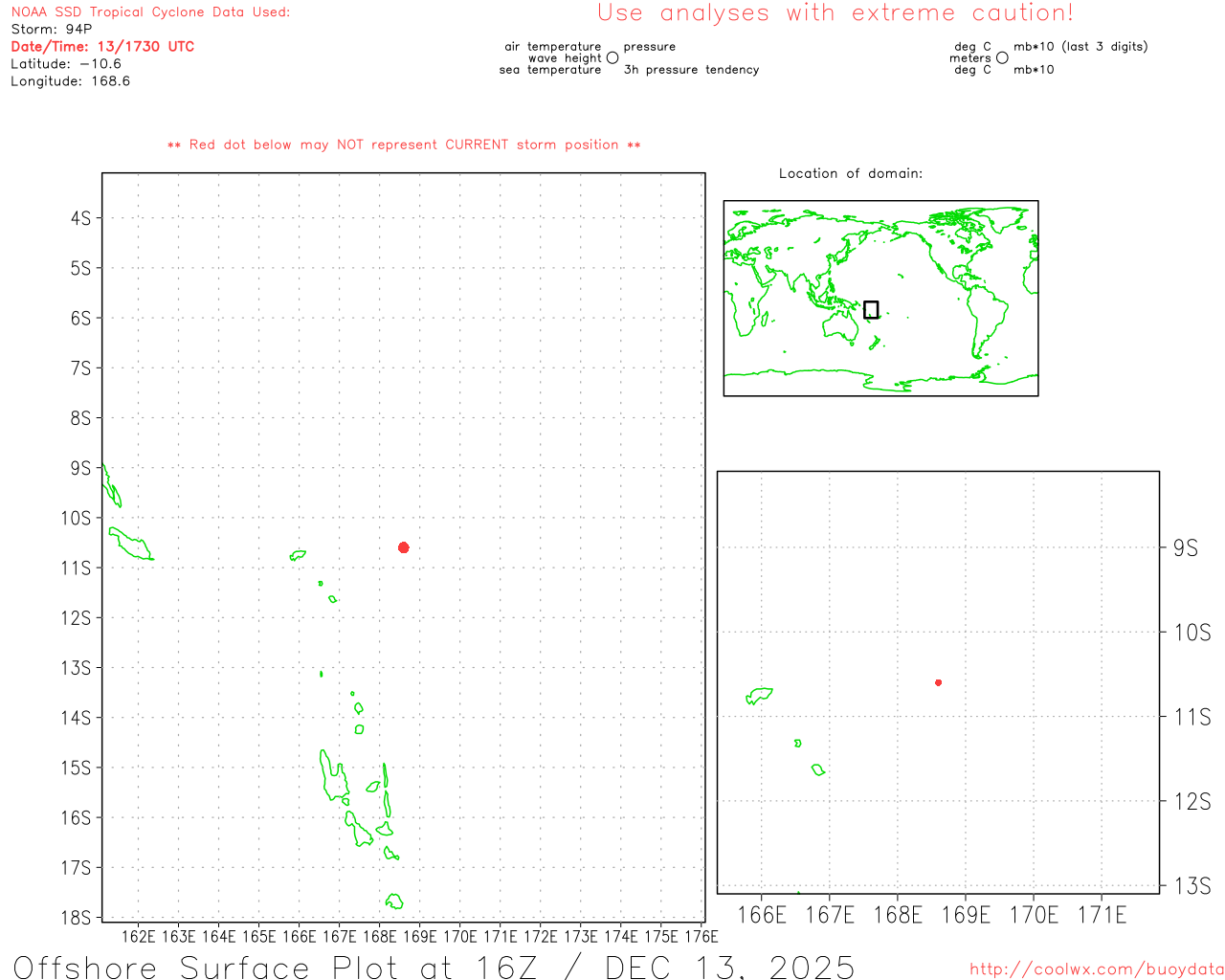Click the Date/Time 13/1730 UTC text

coord(102,46)
